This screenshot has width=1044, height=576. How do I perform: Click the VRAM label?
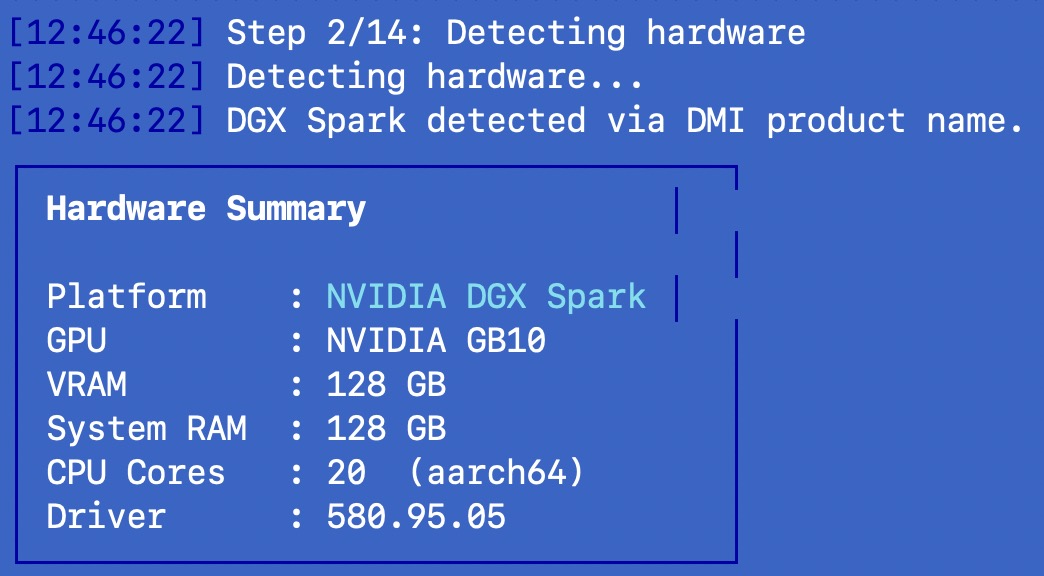pos(87,384)
